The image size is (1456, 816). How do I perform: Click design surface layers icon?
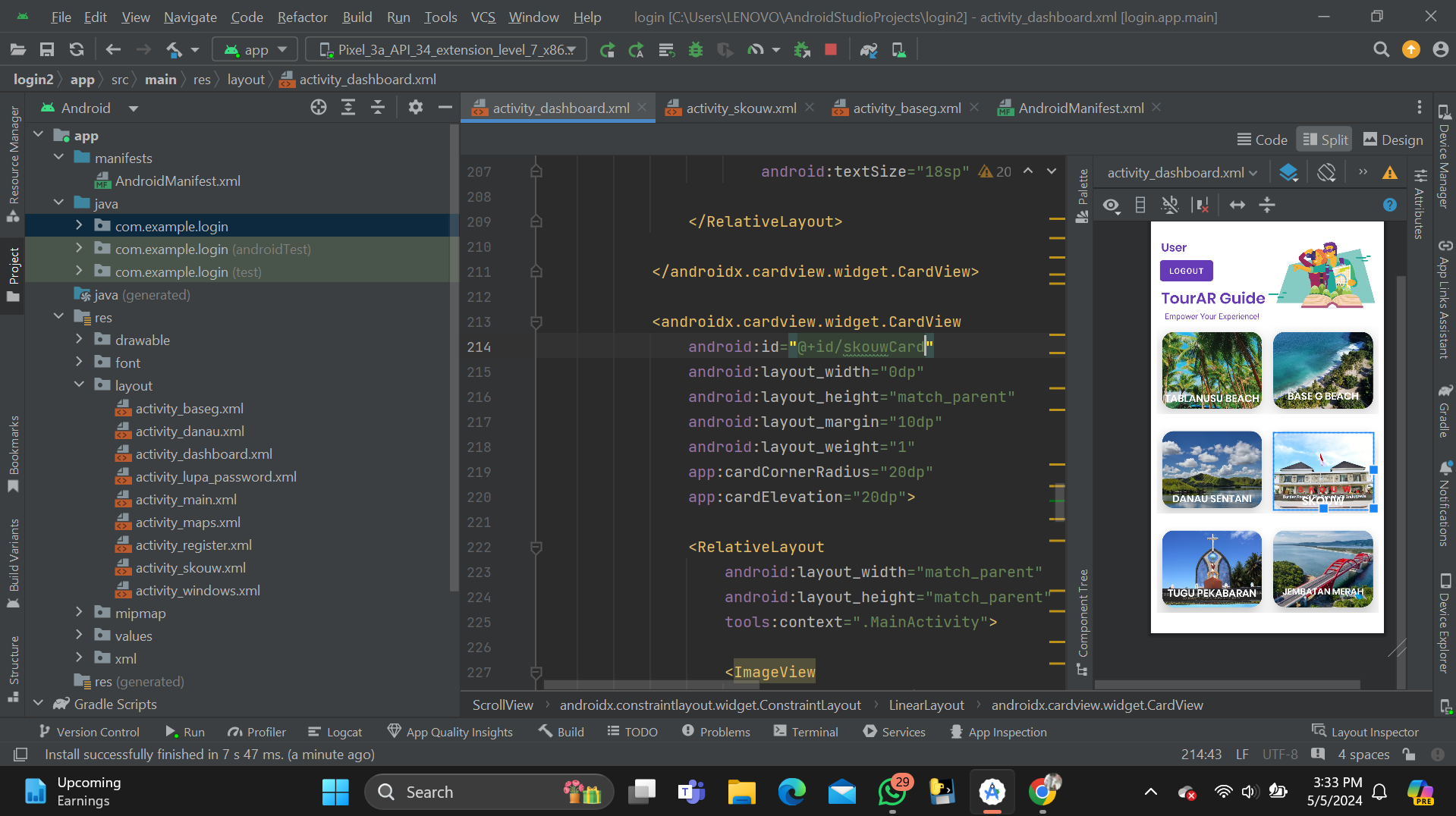point(1288,173)
